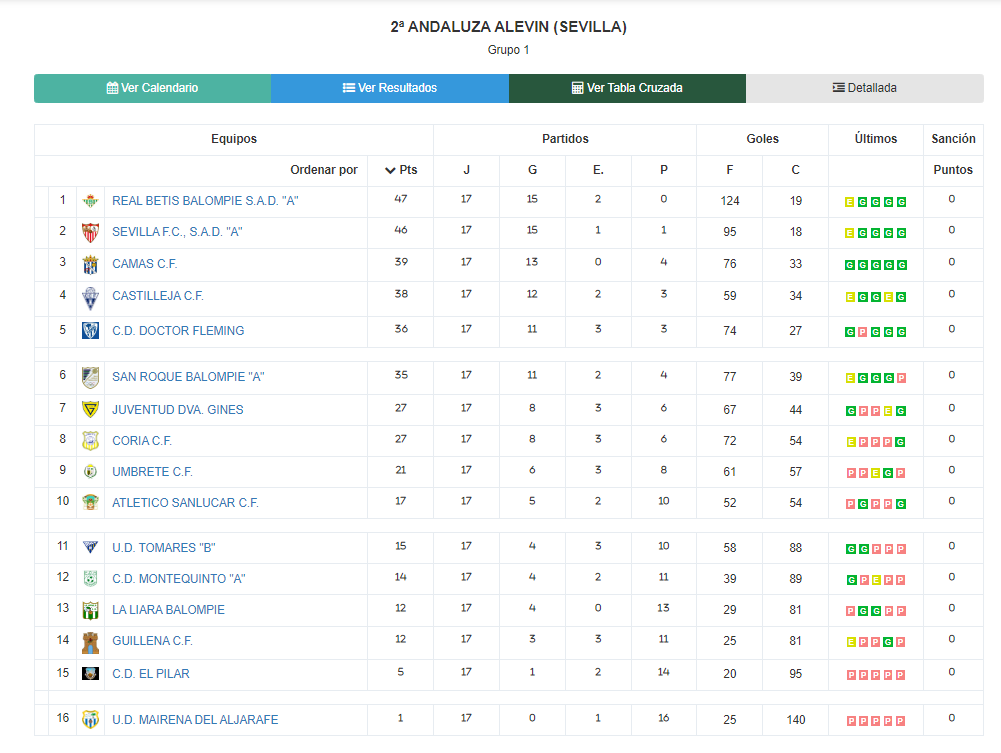Click Sevilla F.C. points value 46
This screenshot has width=1001, height=753.
(401, 230)
